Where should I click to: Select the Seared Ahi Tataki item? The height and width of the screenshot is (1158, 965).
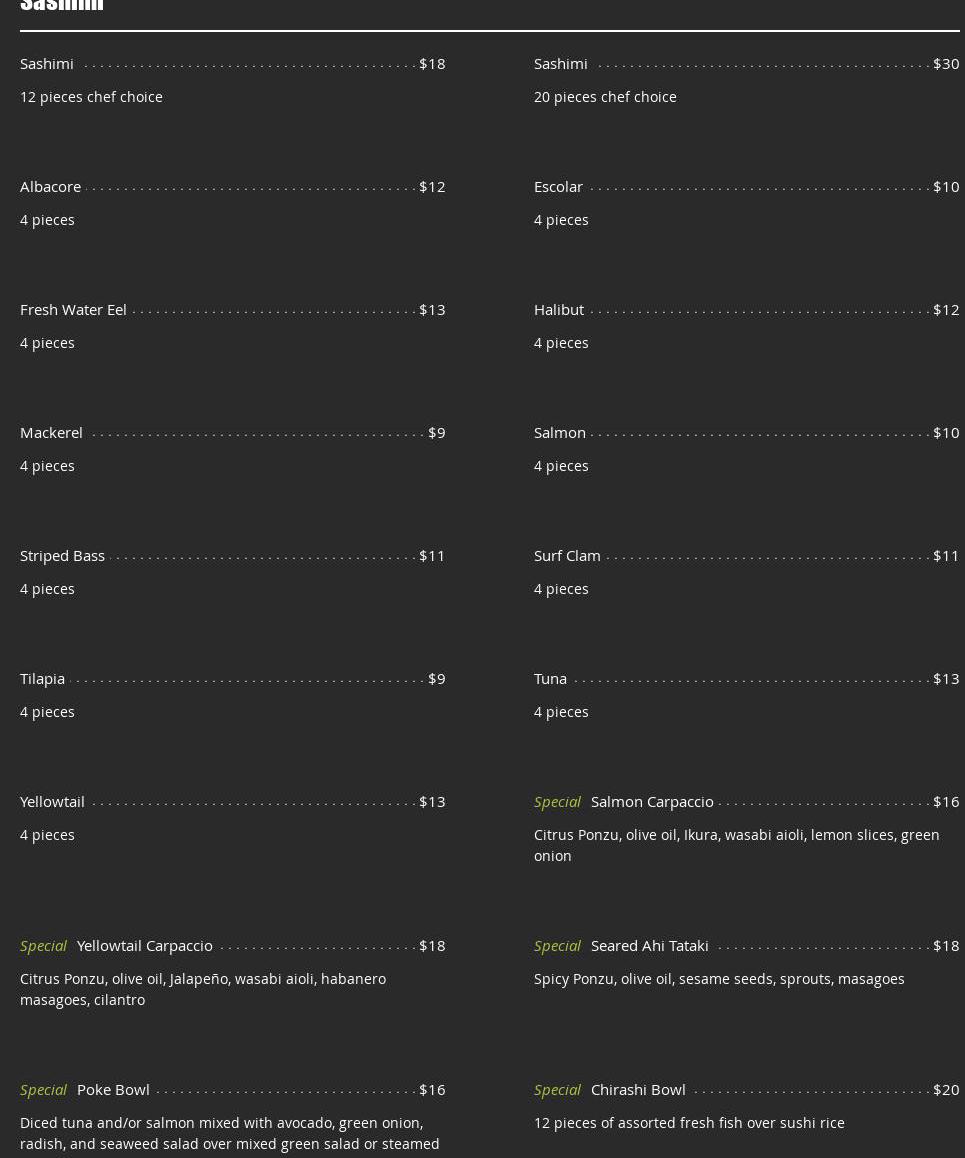[649, 945]
